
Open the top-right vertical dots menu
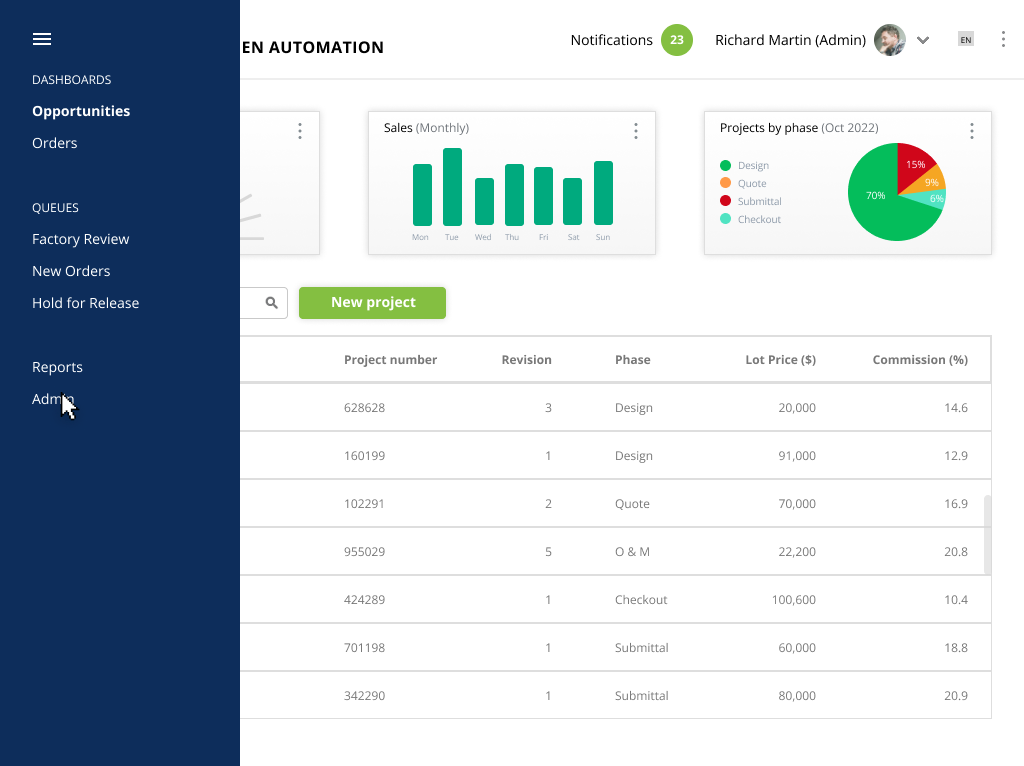pos(1003,40)
